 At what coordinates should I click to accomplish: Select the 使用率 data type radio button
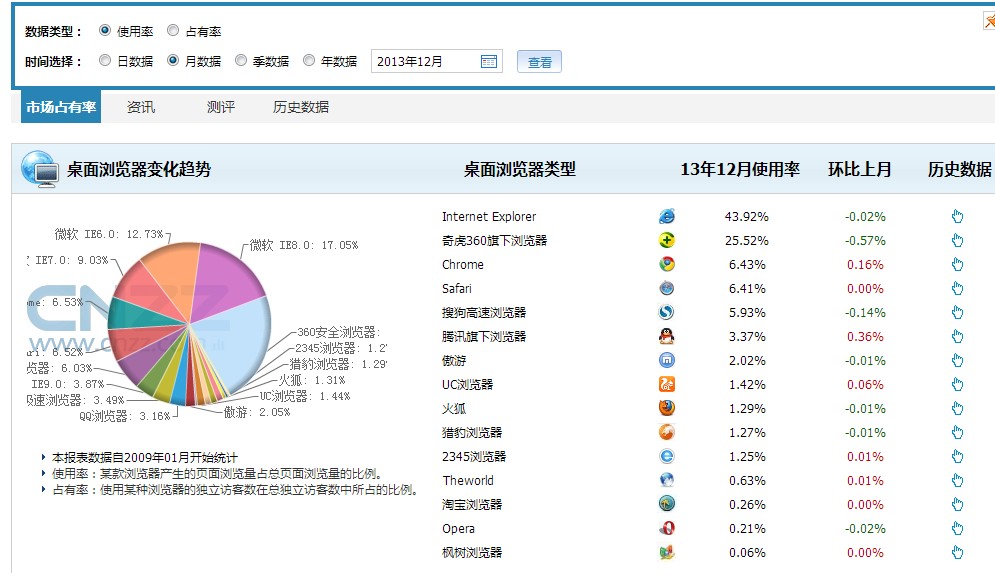point(105,30)
